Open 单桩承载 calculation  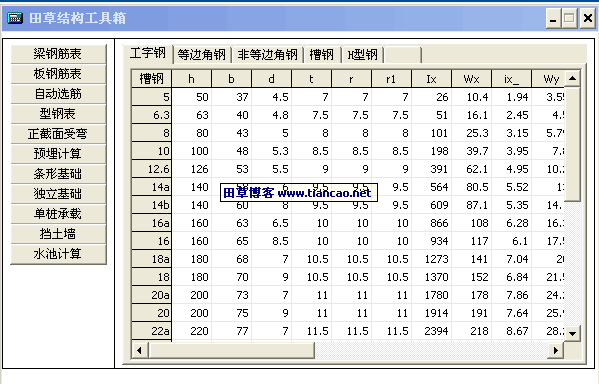tap(58, 214)
